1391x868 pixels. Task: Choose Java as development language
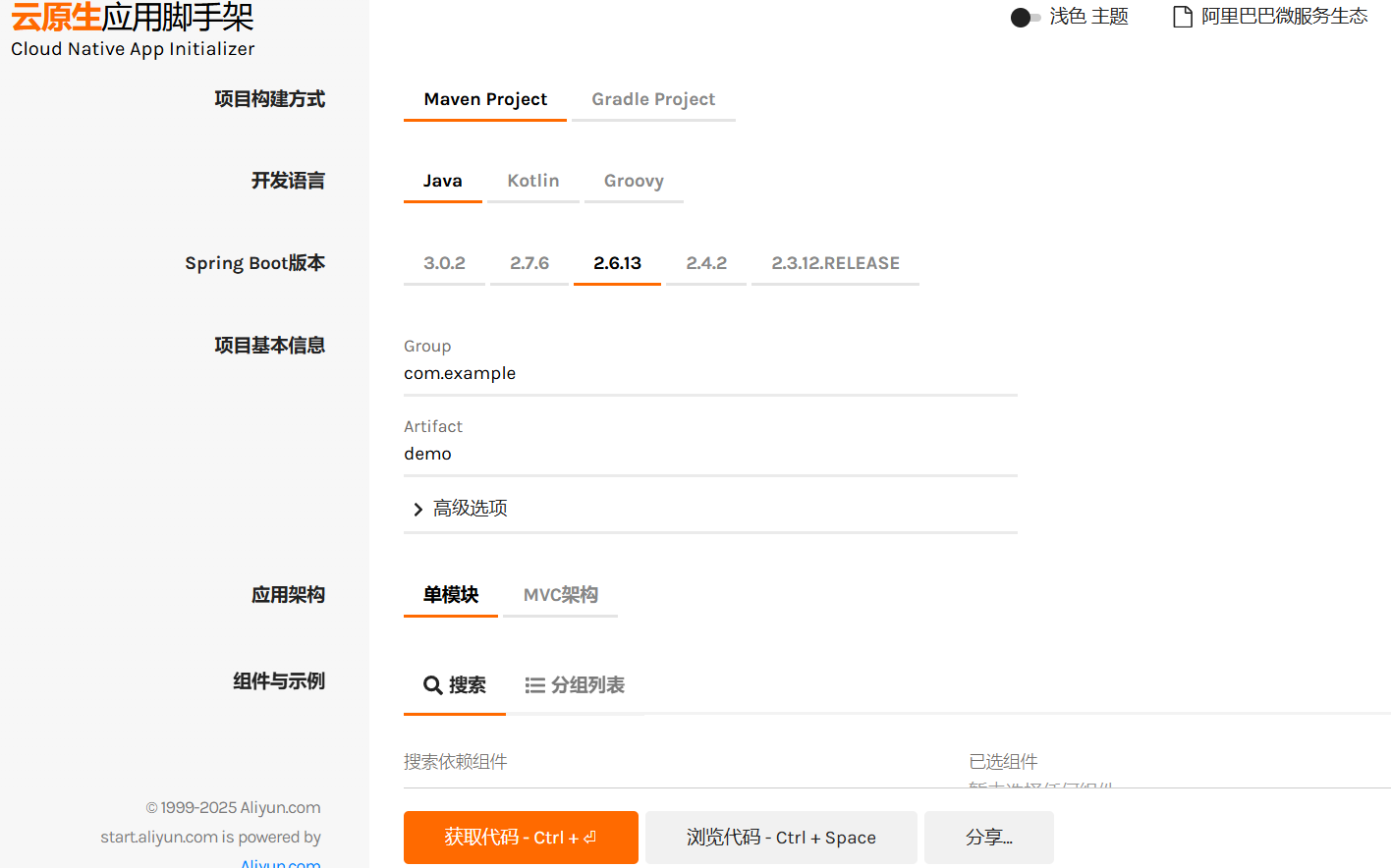(443, 181)
